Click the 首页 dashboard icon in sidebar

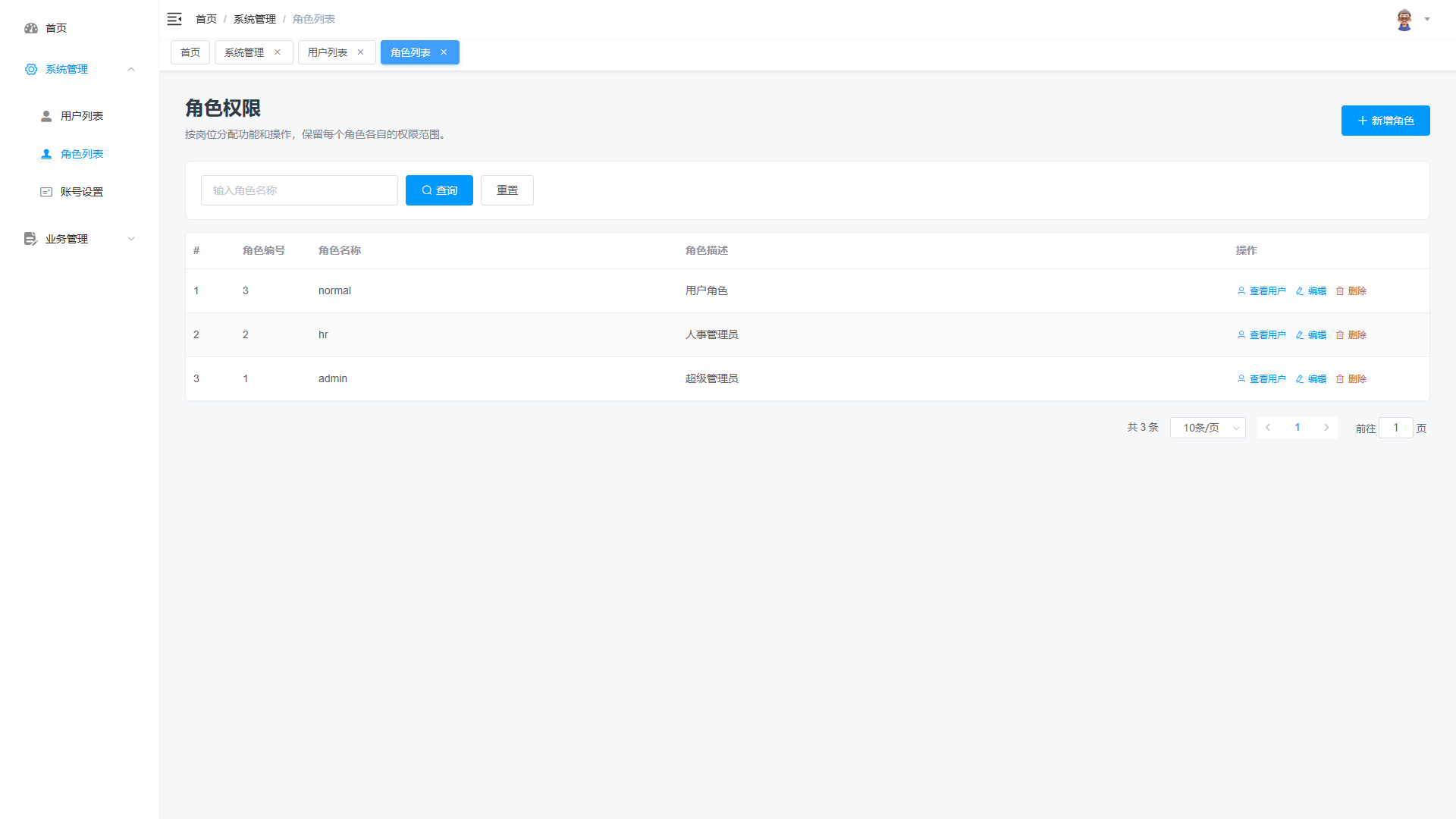pyautogui.click(x=31, y=28)
